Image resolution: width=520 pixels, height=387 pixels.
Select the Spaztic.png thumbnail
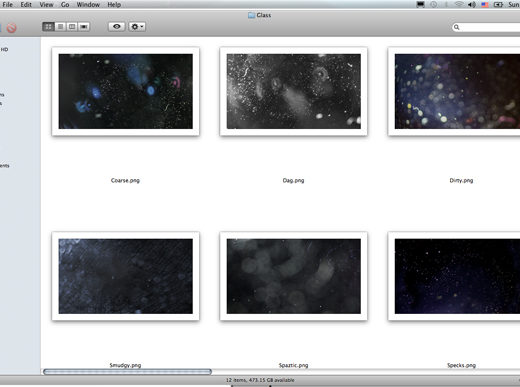coord(294,276)
